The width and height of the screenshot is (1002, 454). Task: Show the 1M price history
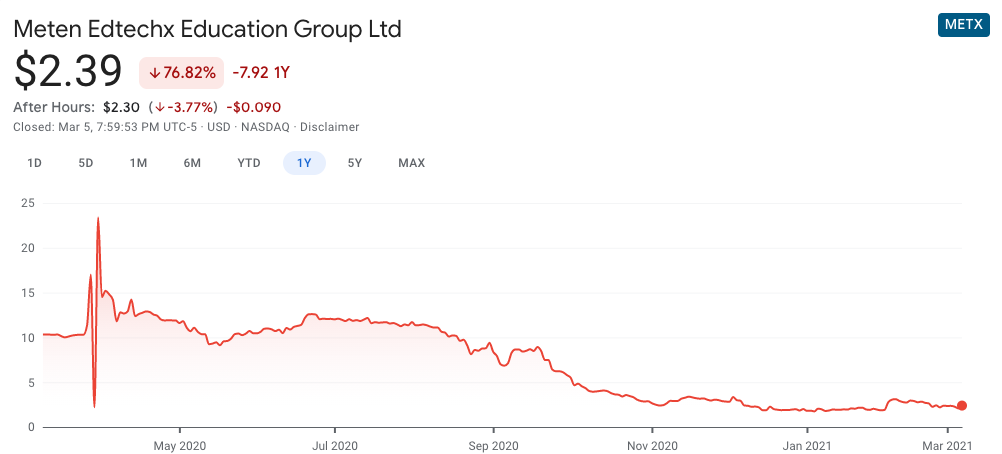138,163
